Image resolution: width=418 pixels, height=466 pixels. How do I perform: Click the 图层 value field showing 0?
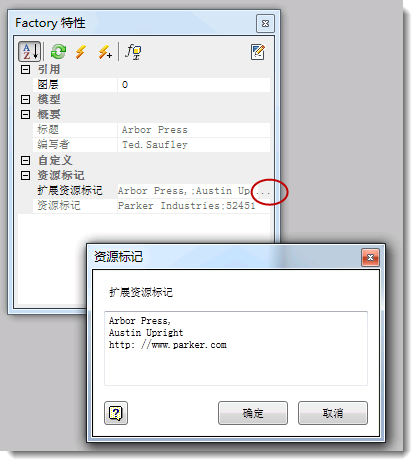194,85
